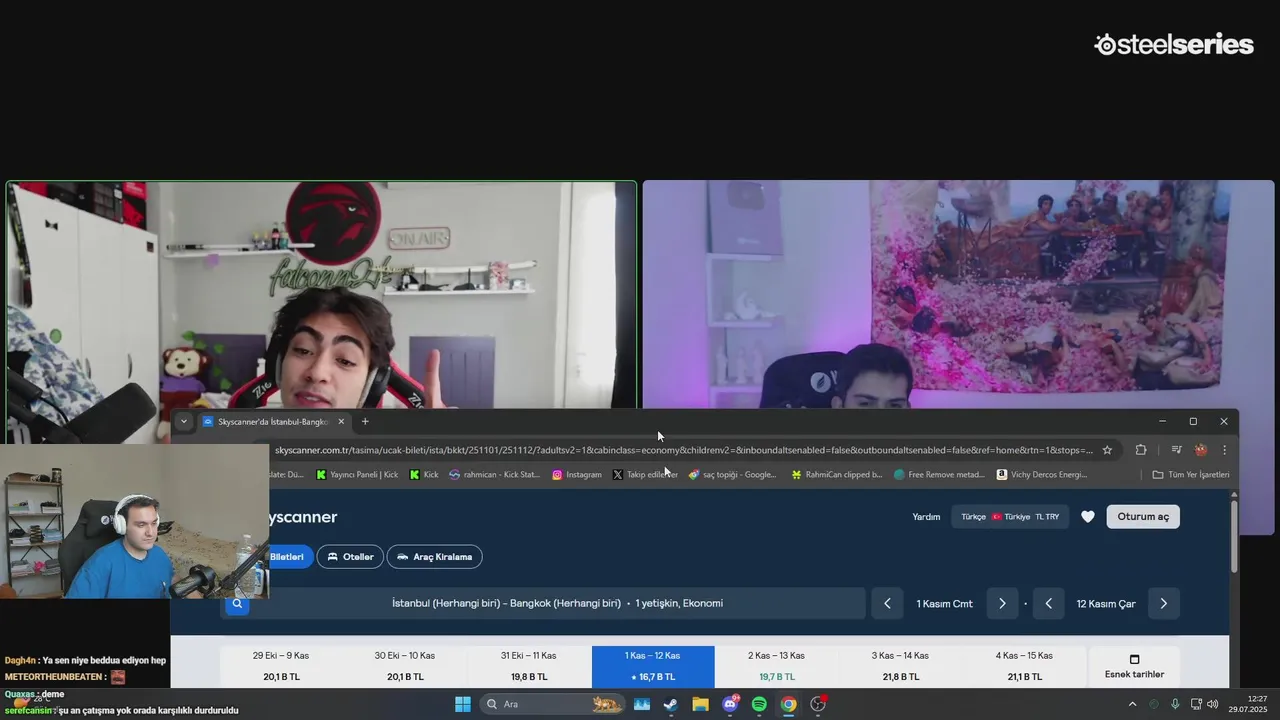Open the Chrome extensions puzzle icon
The width and height of the screenshot is (1280, 720).
tap(1140, 450)
